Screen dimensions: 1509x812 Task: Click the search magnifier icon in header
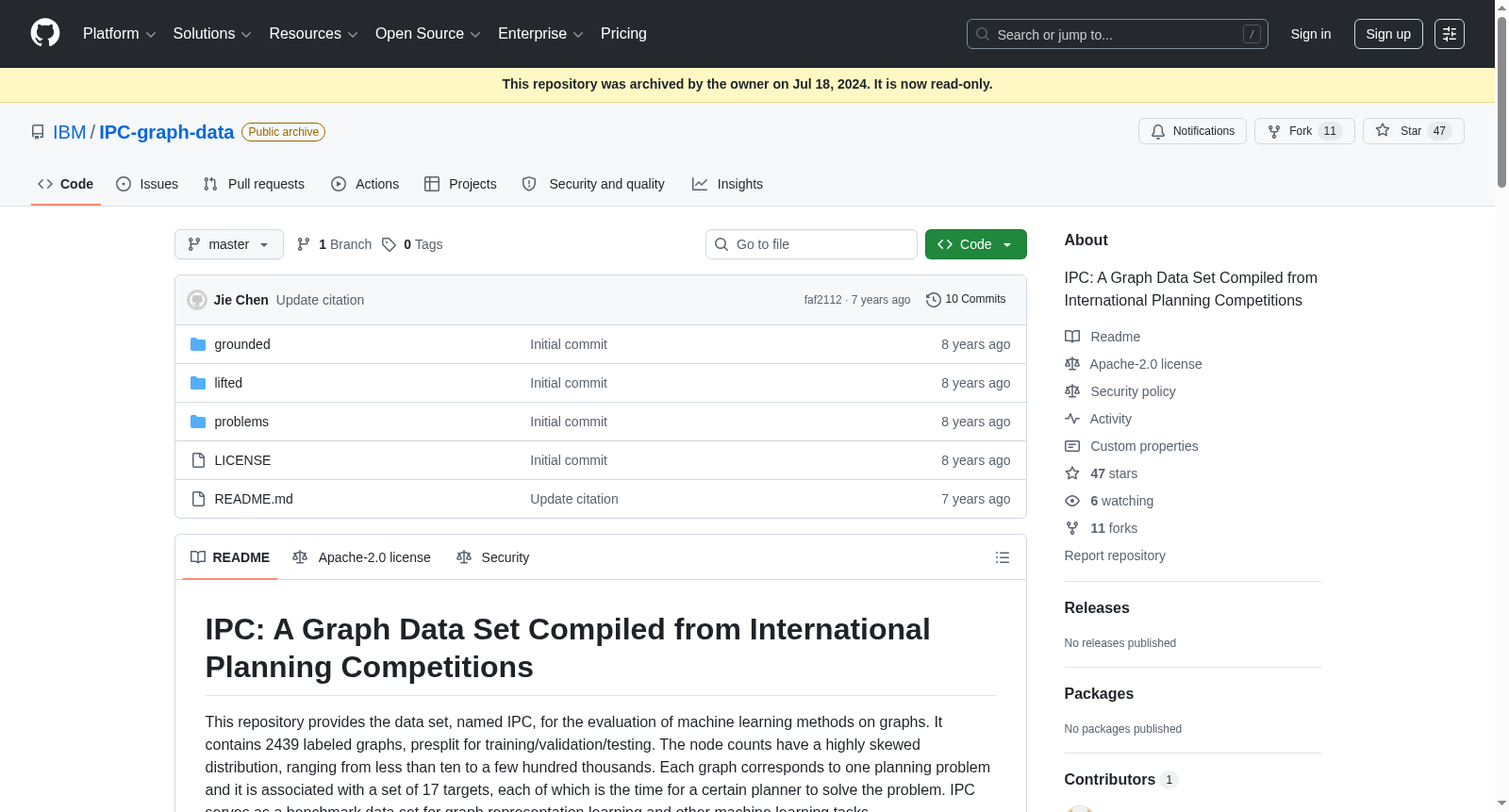(983, 34)
